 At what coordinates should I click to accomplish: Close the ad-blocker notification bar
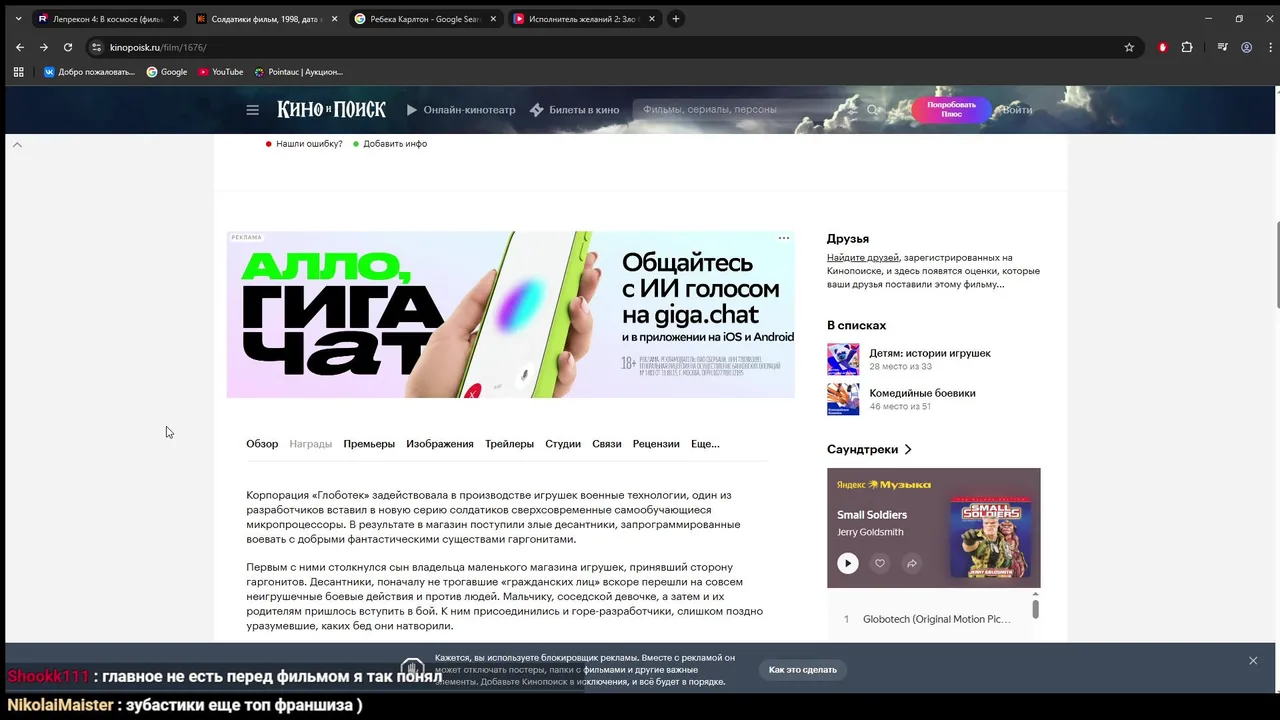[x=1253, y=661]
